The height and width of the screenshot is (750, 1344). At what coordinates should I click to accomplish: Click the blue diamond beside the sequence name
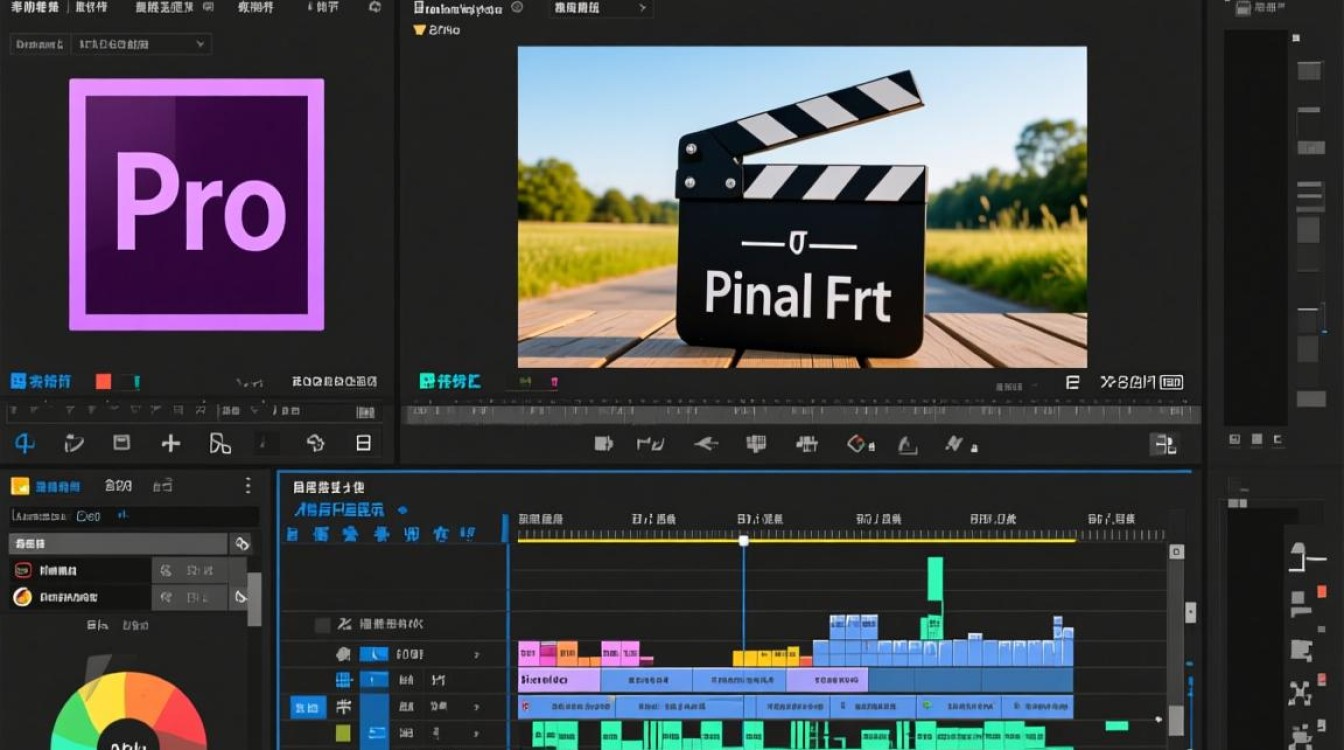click(x=403, y=510)
